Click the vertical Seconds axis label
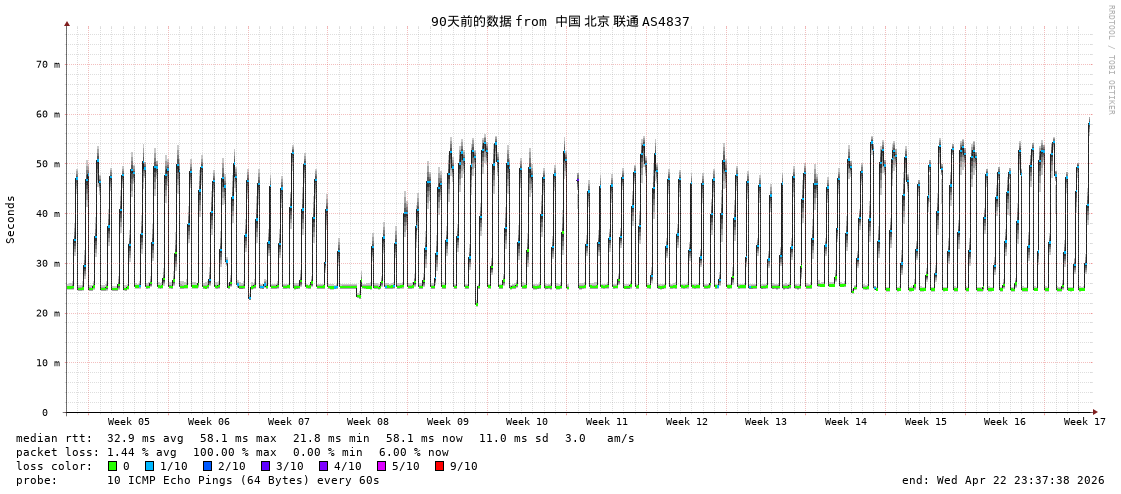1121x494 pixels. (x=11, y=219)
